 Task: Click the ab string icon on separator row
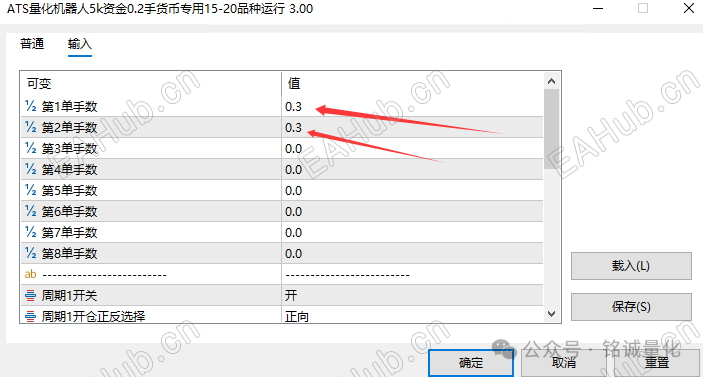coord(30,274)
